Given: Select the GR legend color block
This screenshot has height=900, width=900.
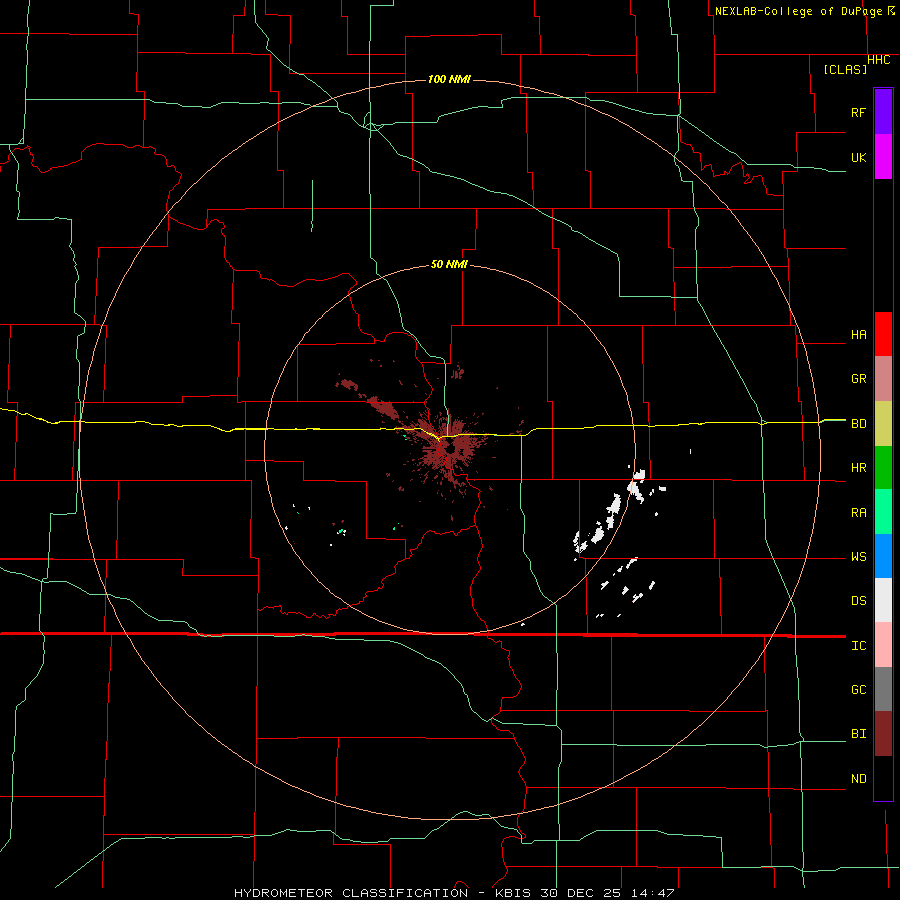Looking at the screenshot, I should pyautogui.click(x=883, y=379).
